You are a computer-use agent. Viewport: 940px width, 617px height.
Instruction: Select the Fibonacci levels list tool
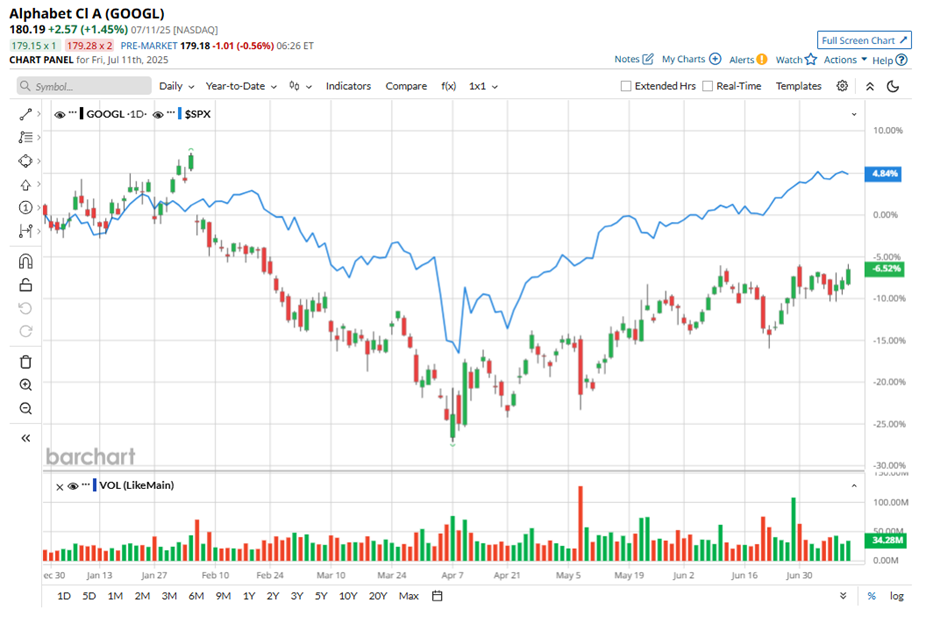[25, 137]
